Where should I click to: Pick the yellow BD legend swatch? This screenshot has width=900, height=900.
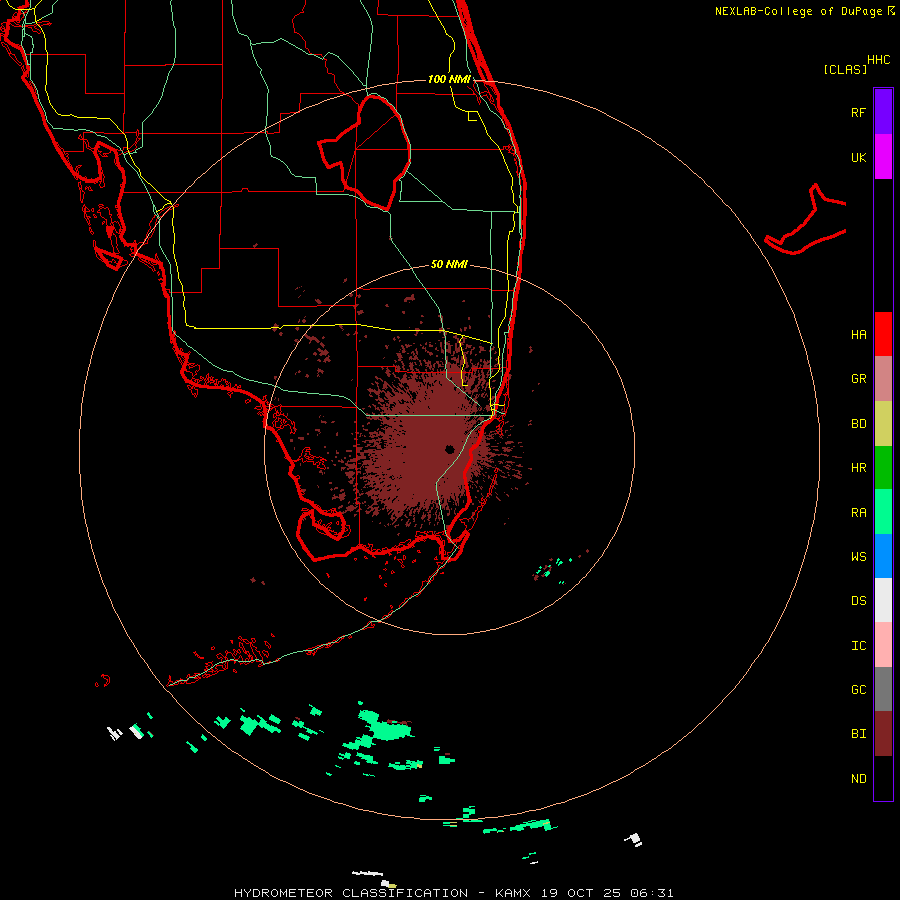pyautogui.click(x=883, y=423)
